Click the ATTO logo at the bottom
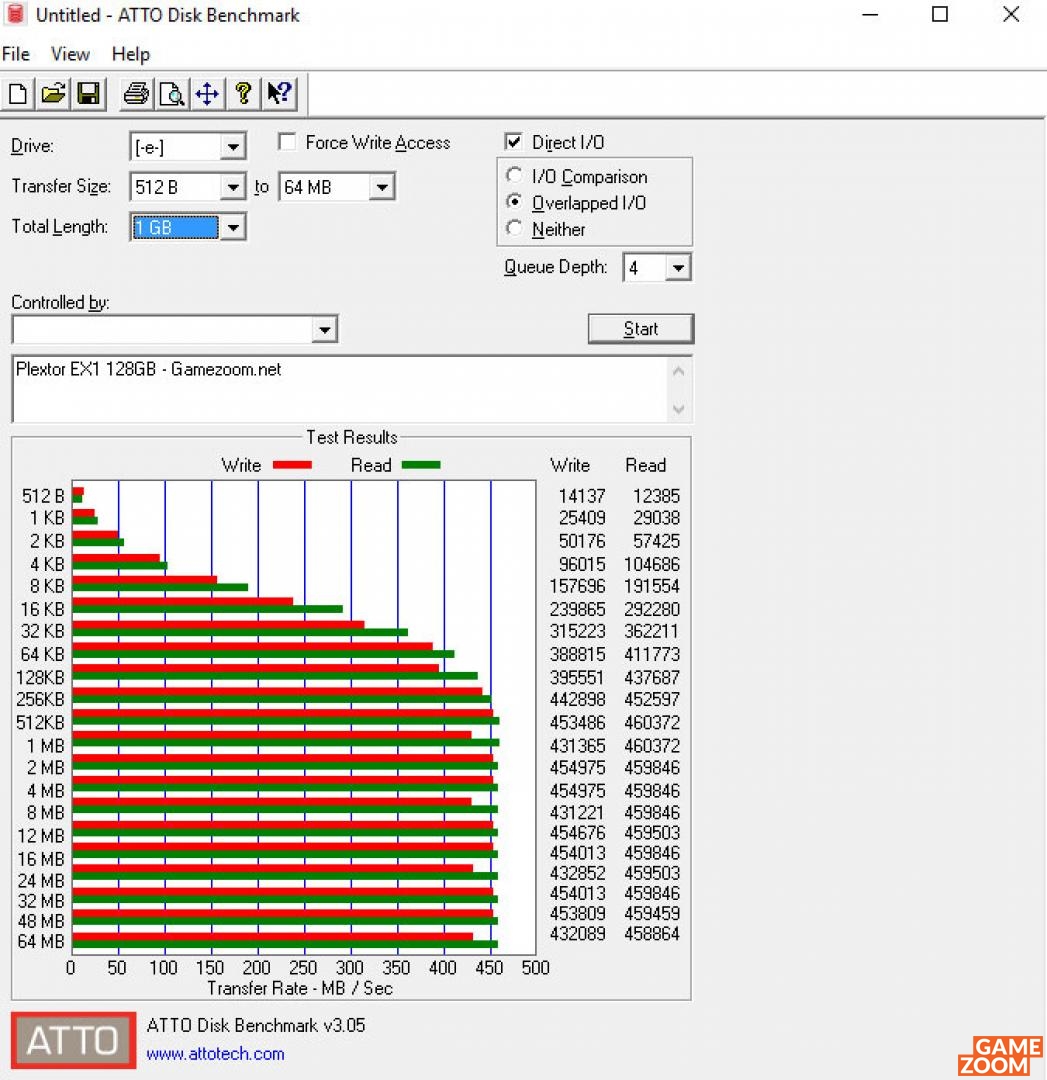This screenshot has width=1047, height=1080. point(74,1040)
